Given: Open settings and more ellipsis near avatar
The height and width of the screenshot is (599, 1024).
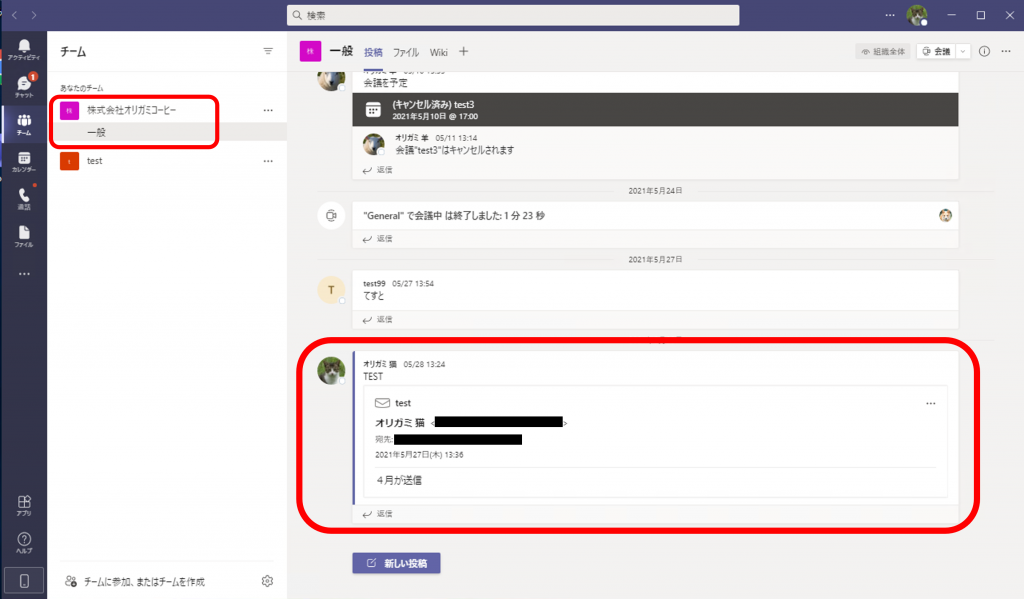Looking at the screenshot, I should click(890, 15).
